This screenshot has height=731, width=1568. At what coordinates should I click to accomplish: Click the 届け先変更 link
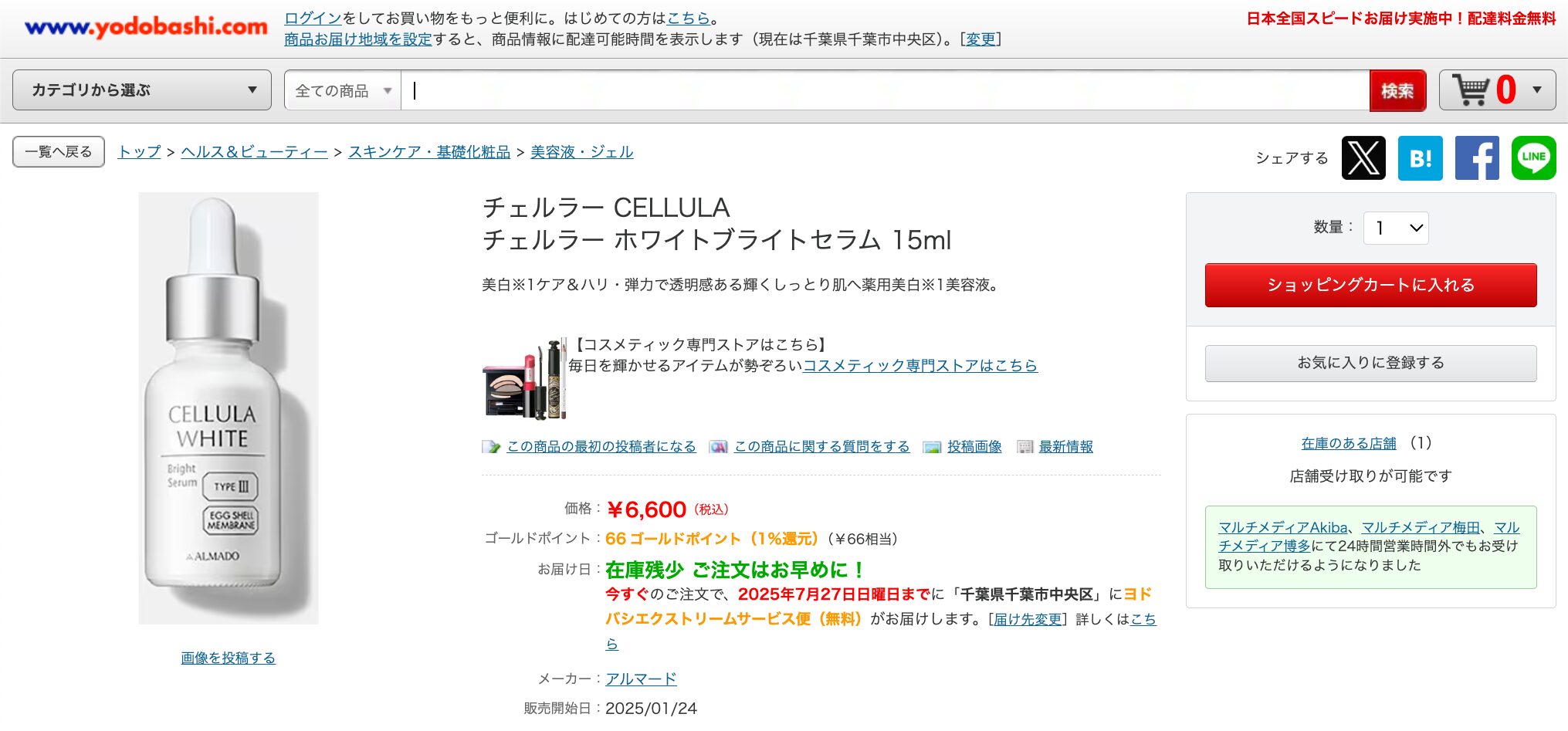pyautogui.click(x=1028, y=619)
